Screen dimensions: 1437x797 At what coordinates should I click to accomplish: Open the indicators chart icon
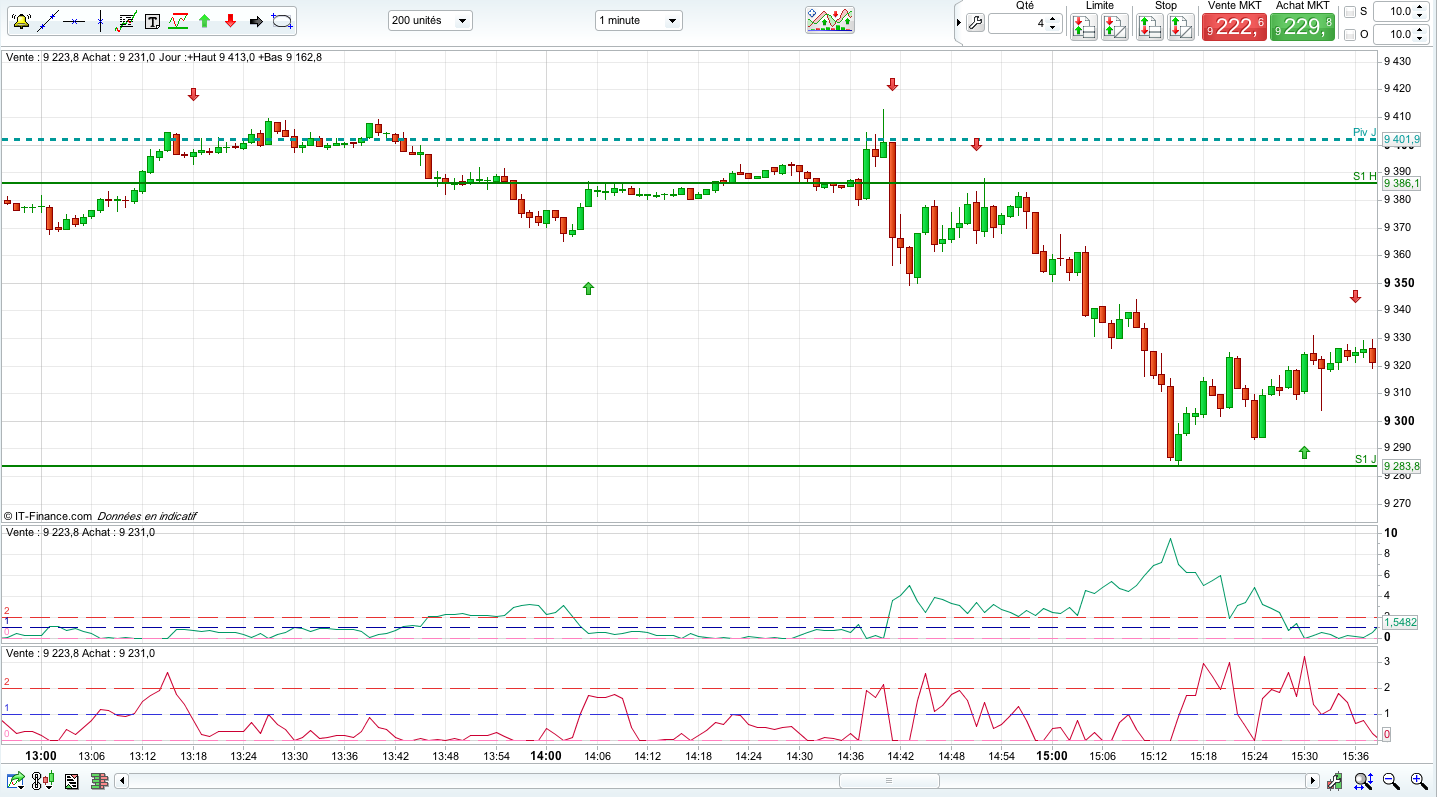pos(830,20)
